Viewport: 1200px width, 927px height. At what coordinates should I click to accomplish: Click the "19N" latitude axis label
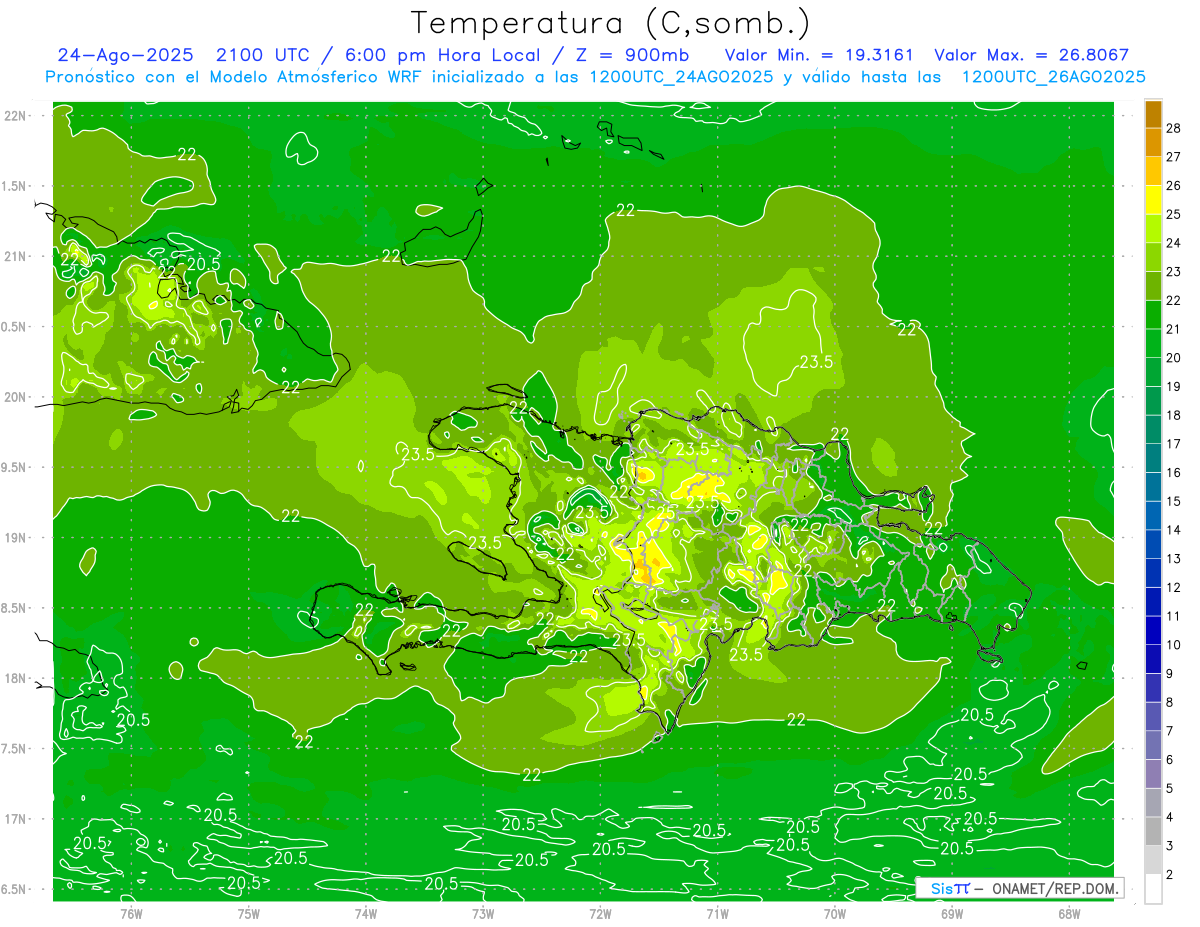coord(16,538)
